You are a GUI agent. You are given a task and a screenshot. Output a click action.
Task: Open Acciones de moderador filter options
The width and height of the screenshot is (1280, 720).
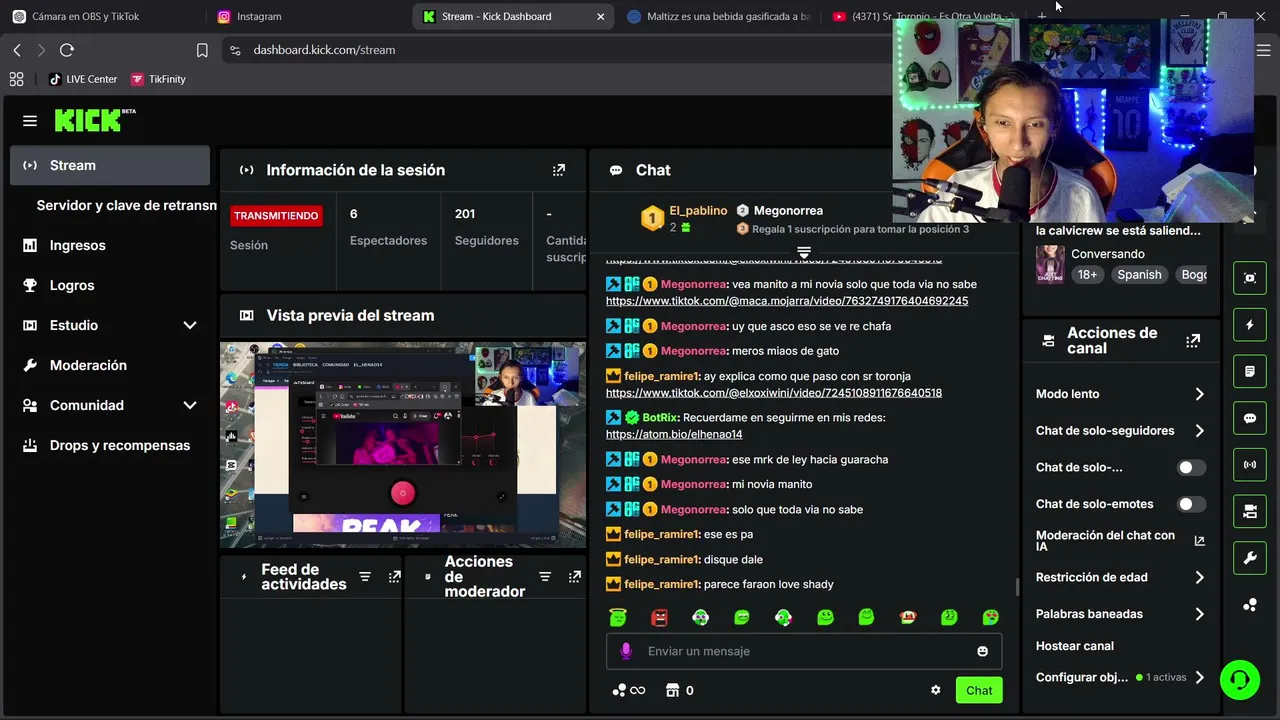(x=545, y=577)
